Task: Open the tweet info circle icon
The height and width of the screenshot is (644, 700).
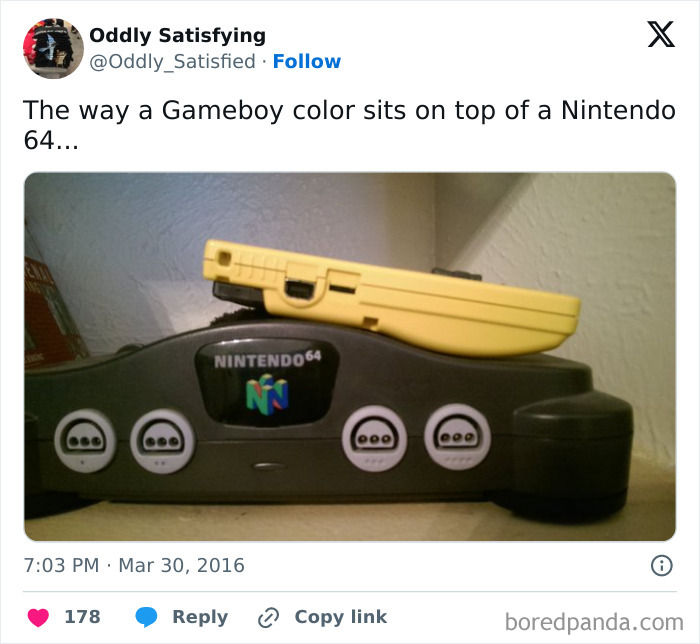Action: point(661,565)
